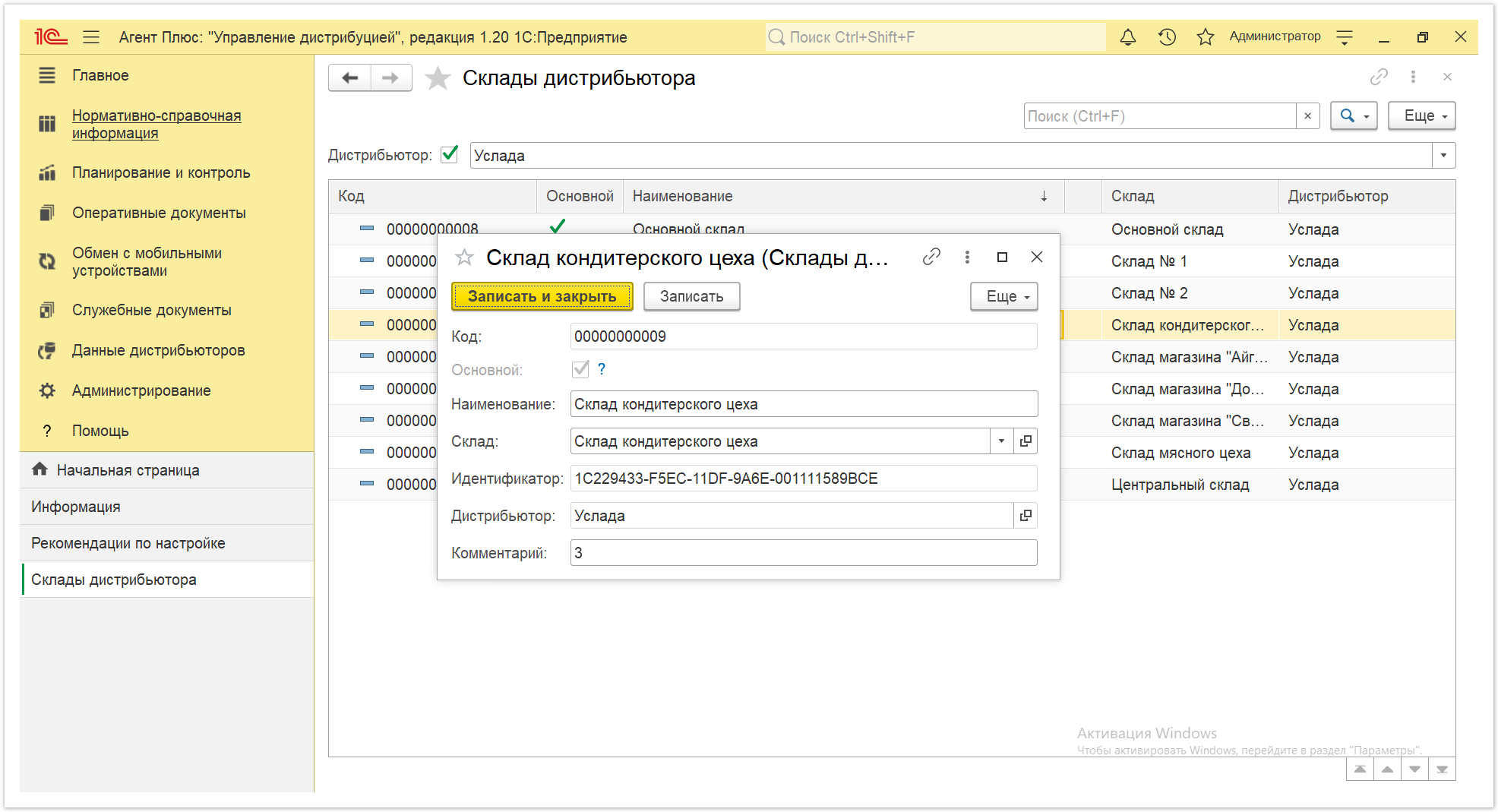Switch to Рекомендации по настройке tab
Screen dimensions: 1498x812
(x=167, y=543)
